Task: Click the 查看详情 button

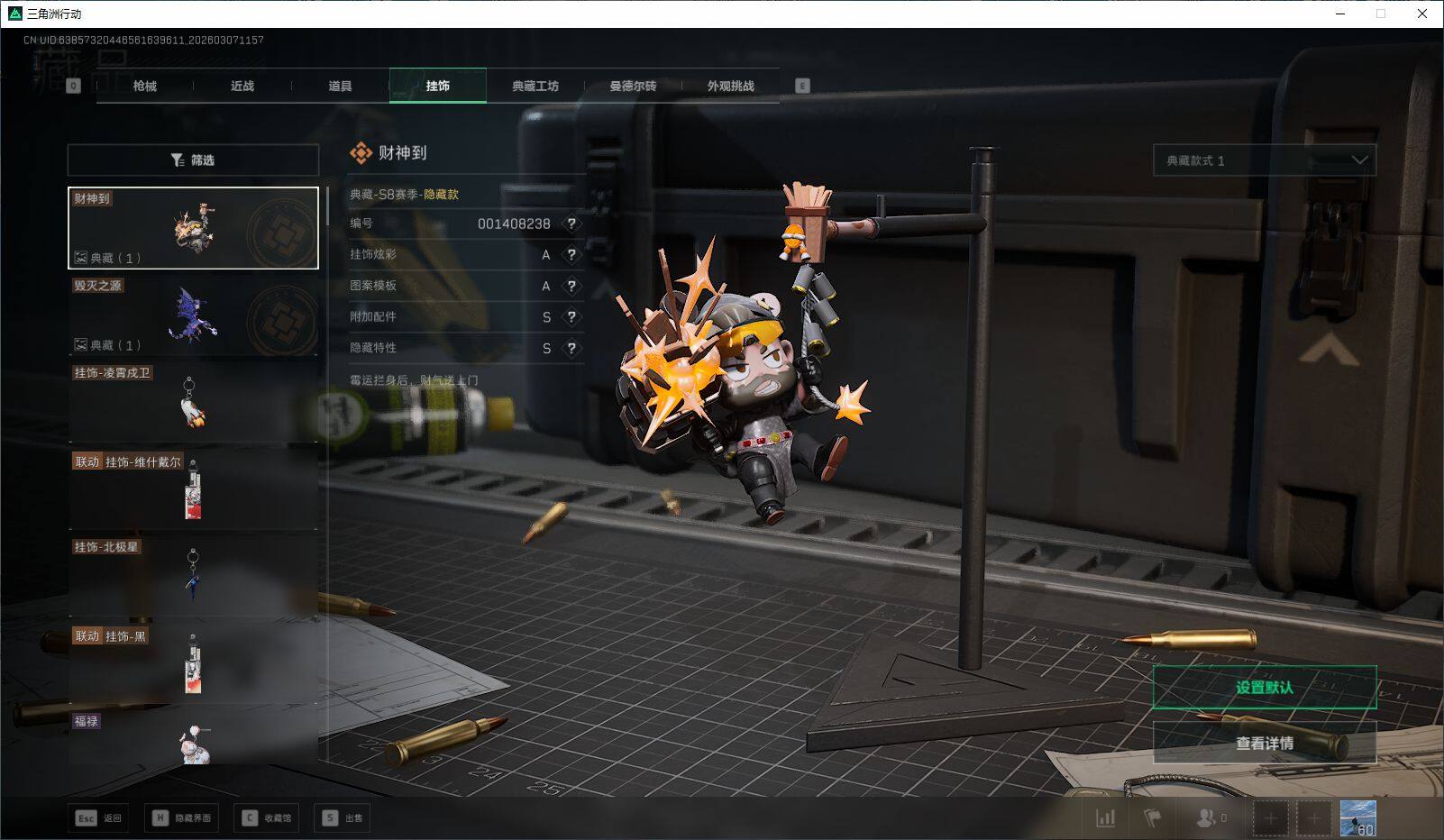Action: (1265, 744)
